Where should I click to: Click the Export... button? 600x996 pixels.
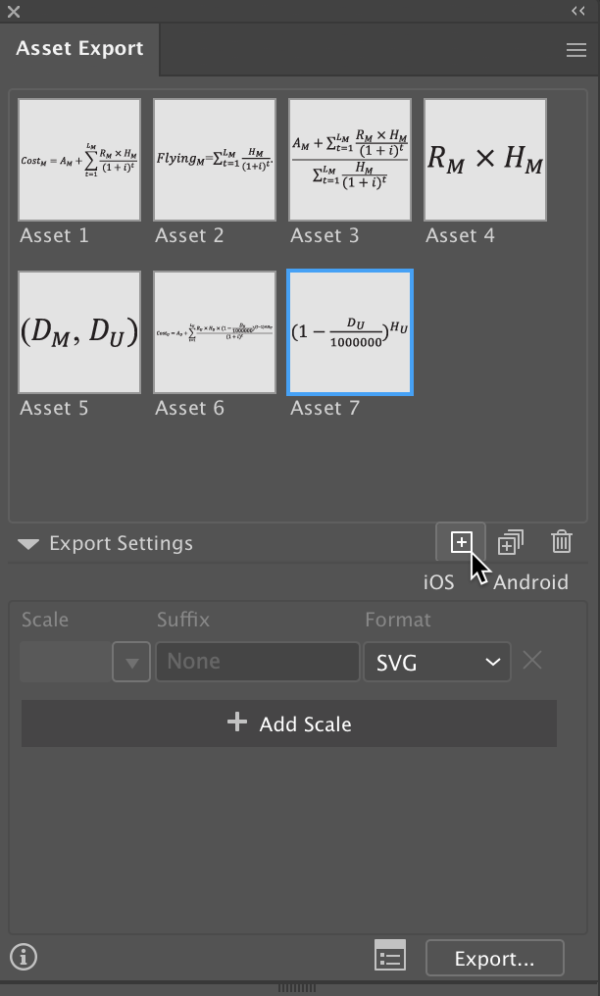pos(495,957)
